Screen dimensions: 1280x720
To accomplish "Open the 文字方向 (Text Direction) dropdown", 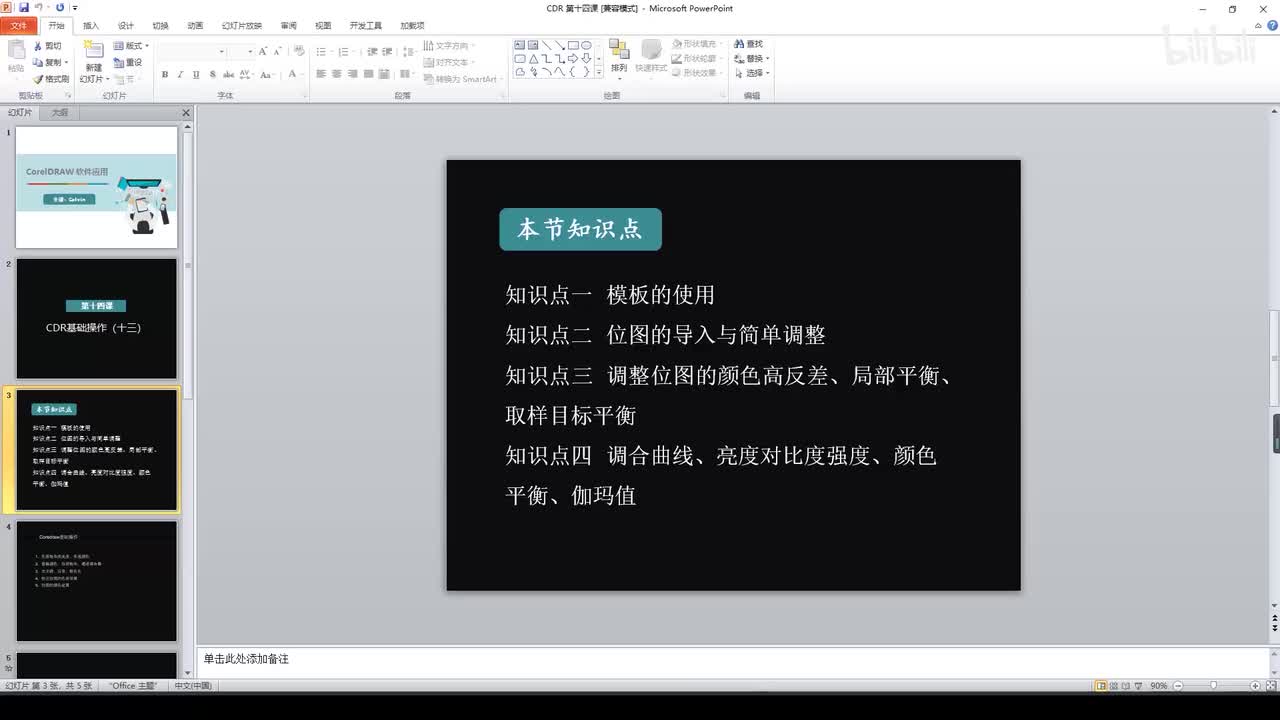I will click(x=450, y=46).
